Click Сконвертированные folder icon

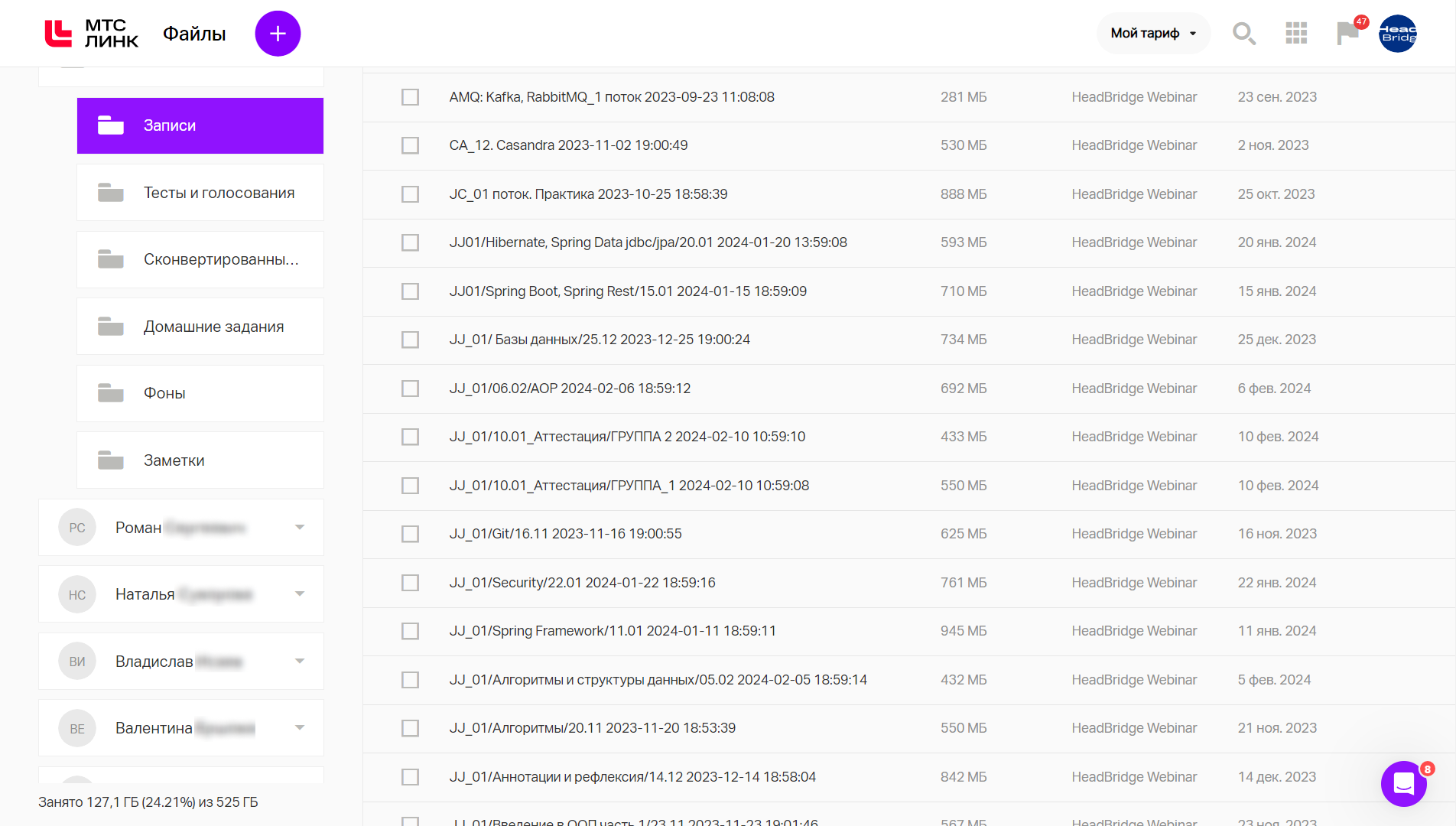point(111,259)
